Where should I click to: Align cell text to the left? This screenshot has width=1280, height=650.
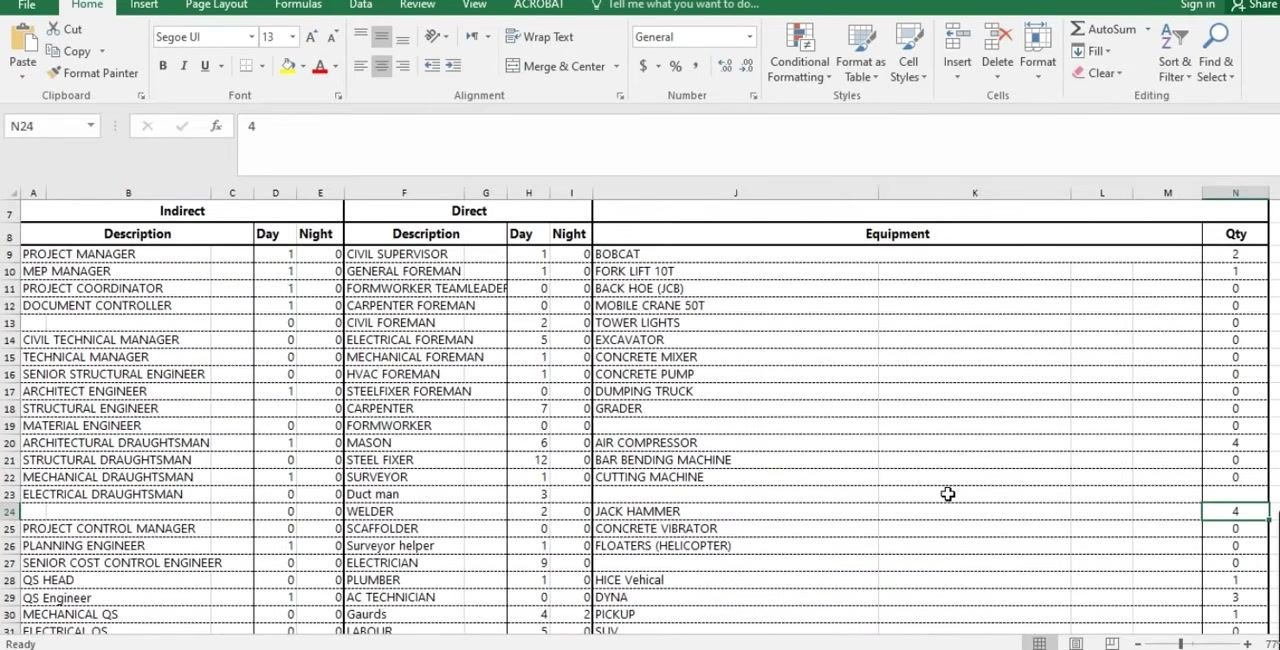point(360,66)
